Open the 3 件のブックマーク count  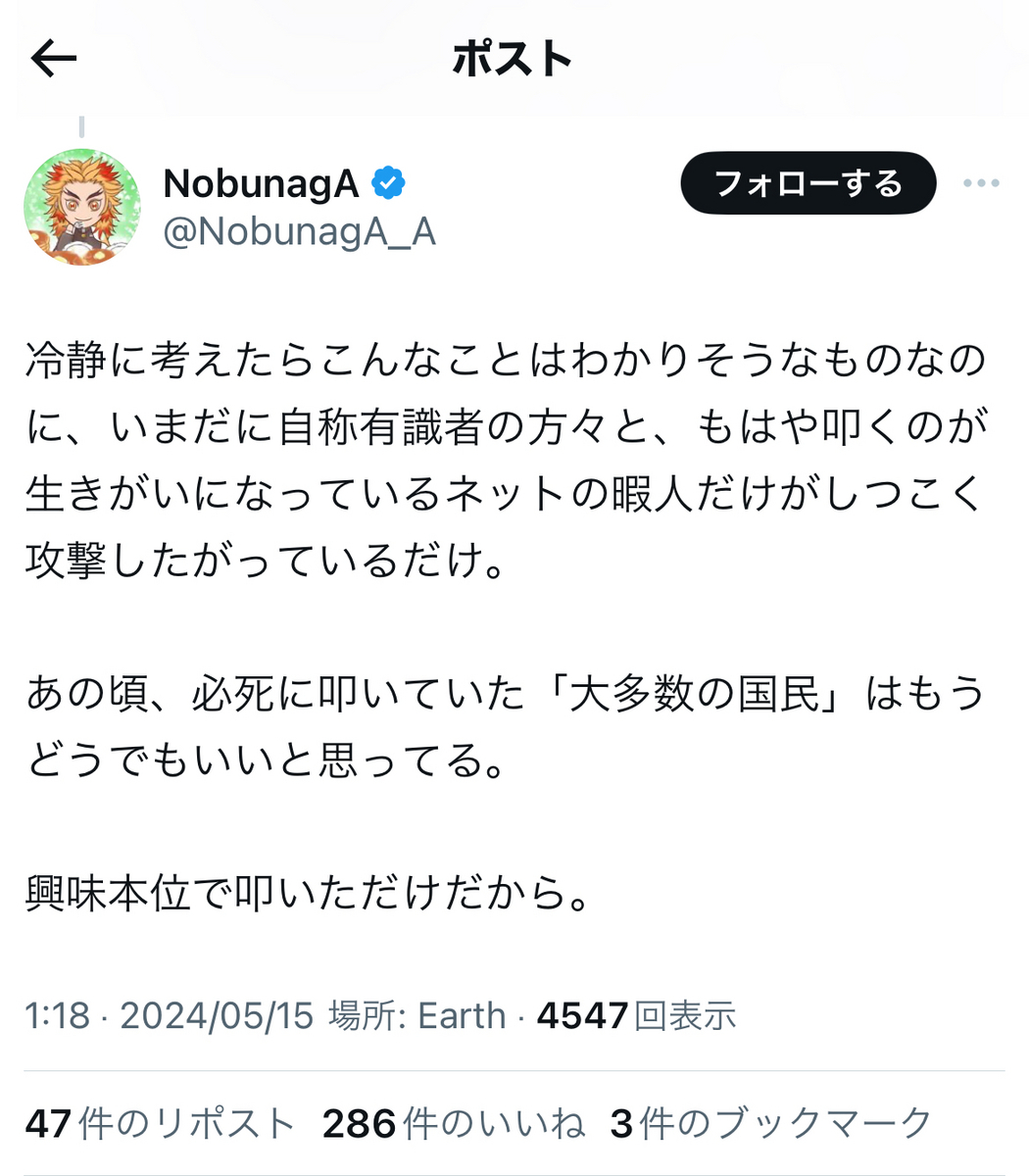click(770, 1123)
